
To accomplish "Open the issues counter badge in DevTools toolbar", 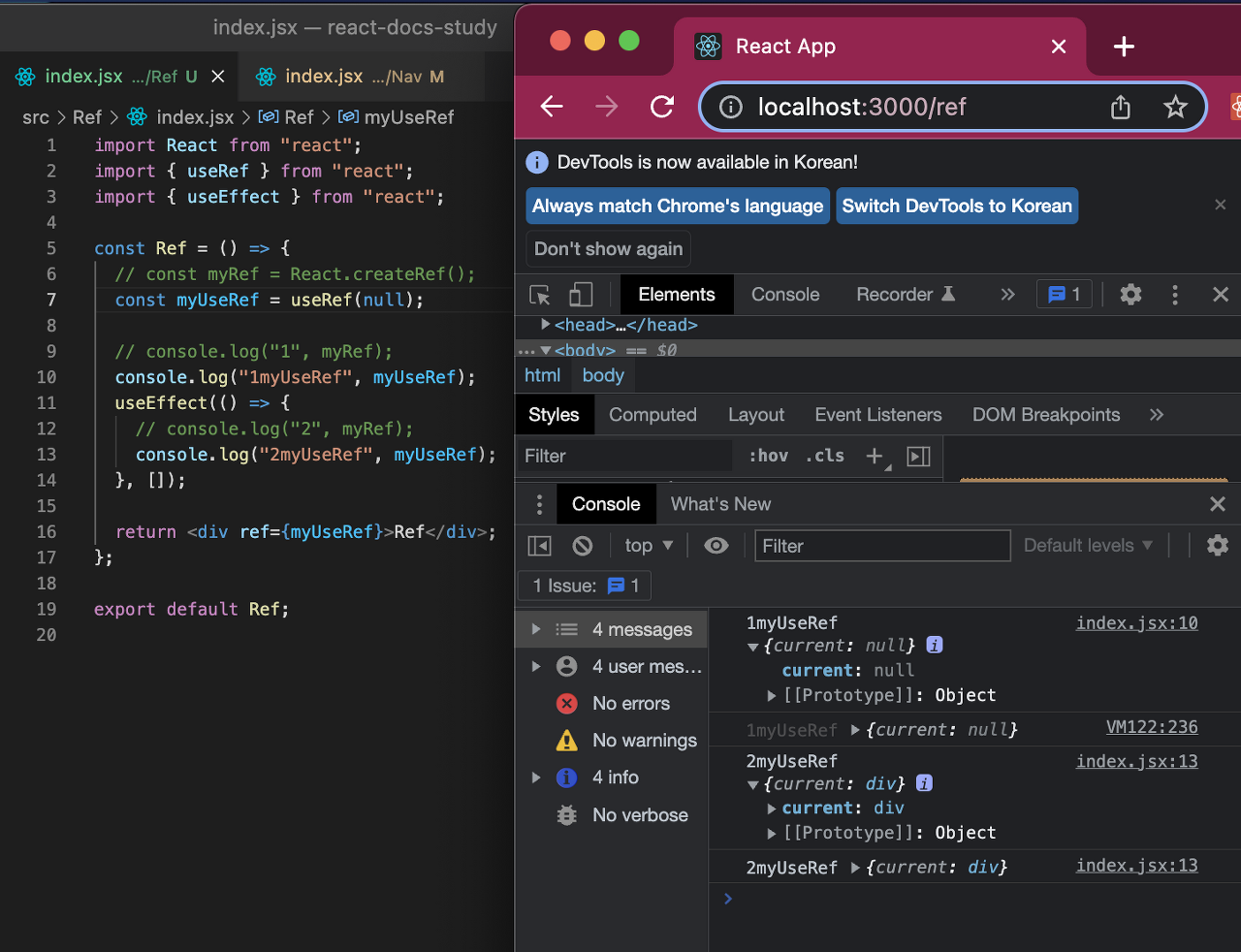I will 1064,295.
